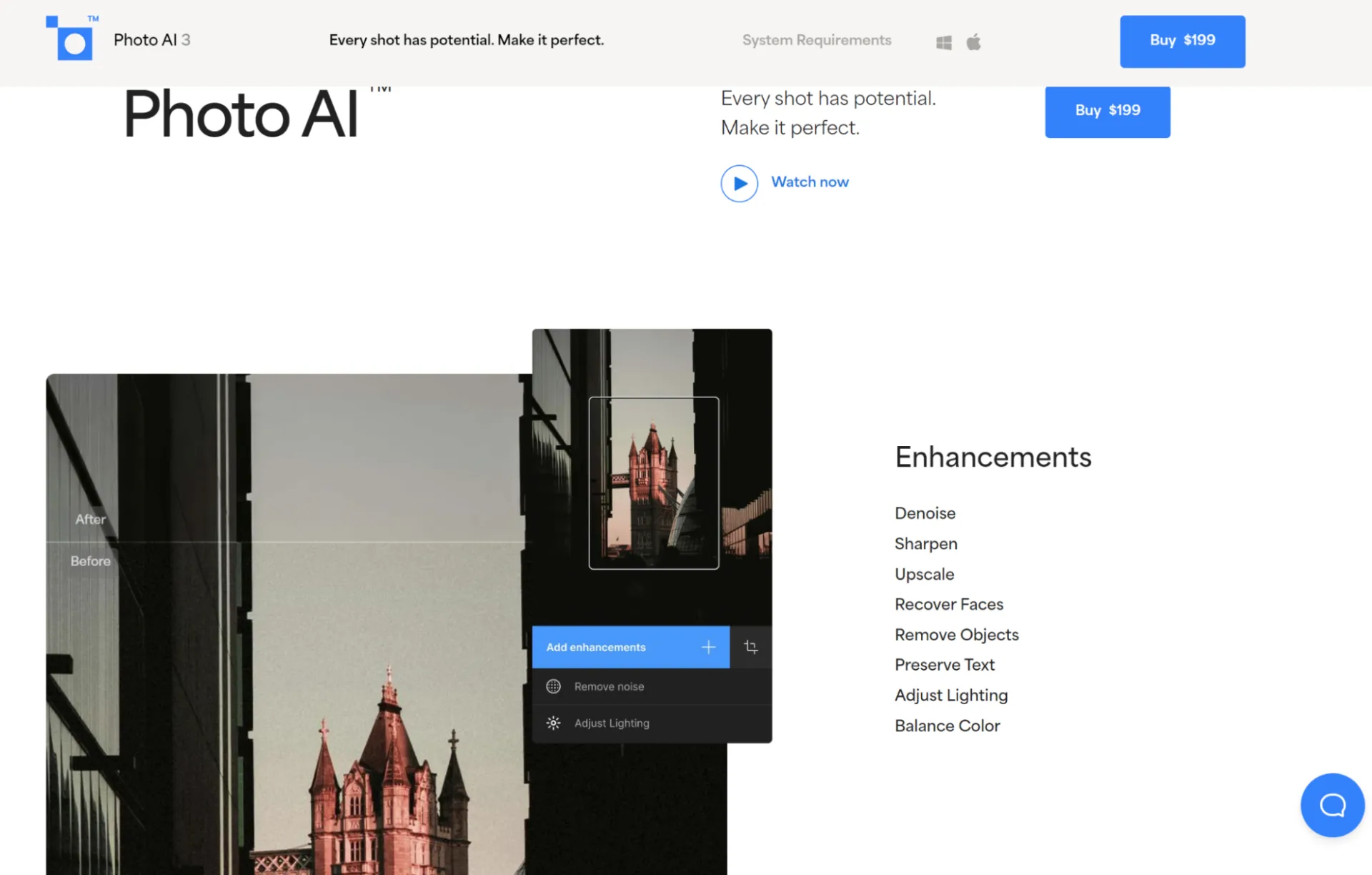
Task: Select Upscale in Enhancements list
Action: (x=924, y=575)
